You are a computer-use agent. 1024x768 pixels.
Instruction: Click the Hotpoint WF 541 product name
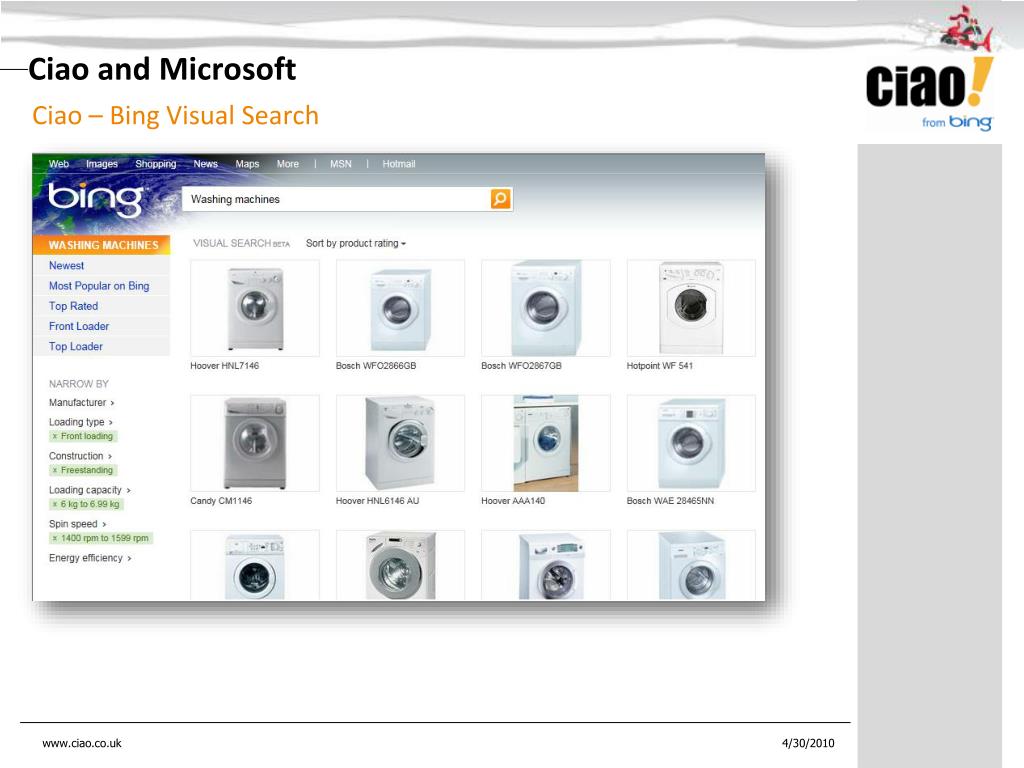(x=660, y=366)
